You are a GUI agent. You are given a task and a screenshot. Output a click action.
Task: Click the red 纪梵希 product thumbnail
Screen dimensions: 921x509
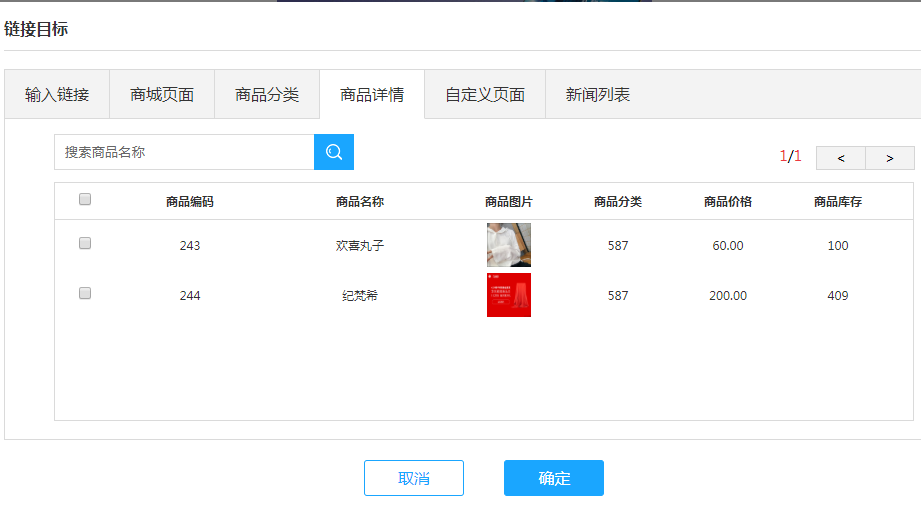[x=509, y=295]
